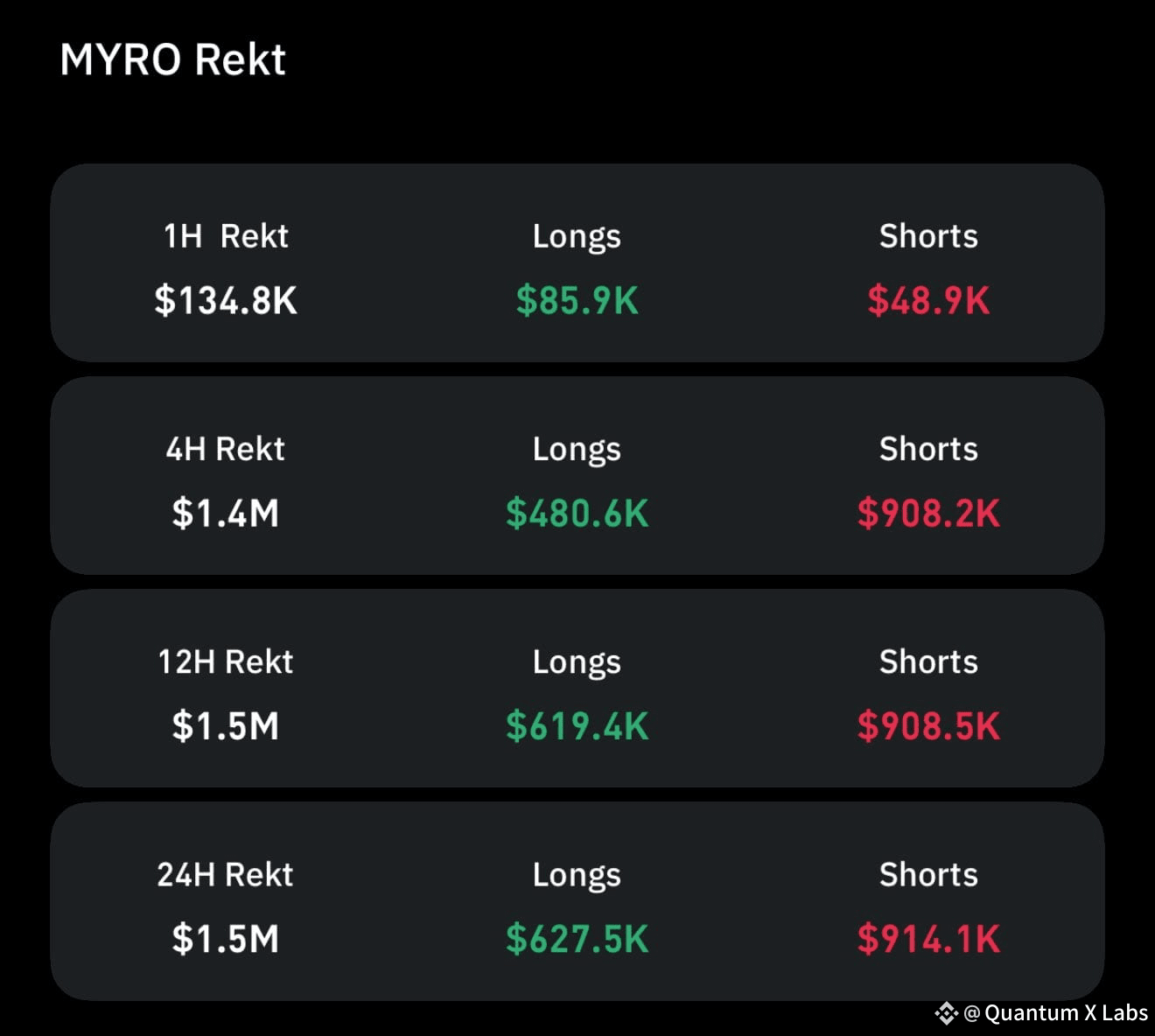Select the $480.6K longs value

point(577,514)
